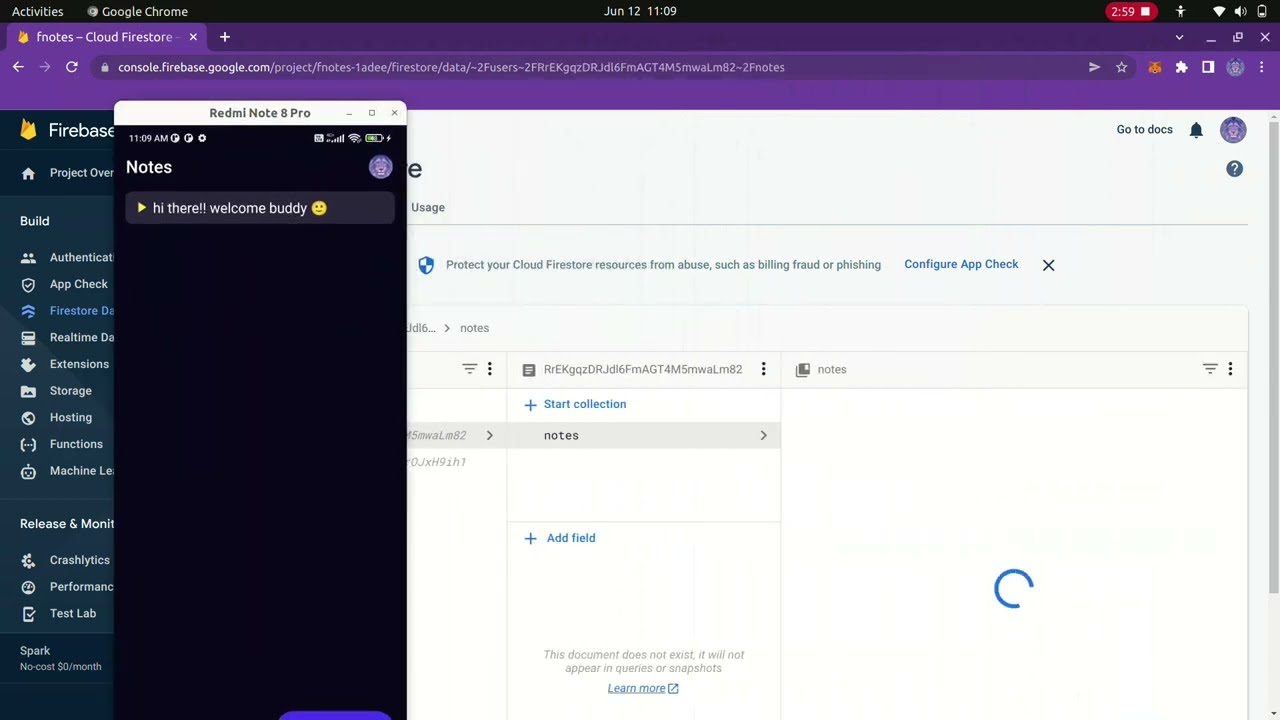Click notes breadcrumb in path
This screenshot has height=720, width=1280.
pyautogui.click(x=474, y=328)
